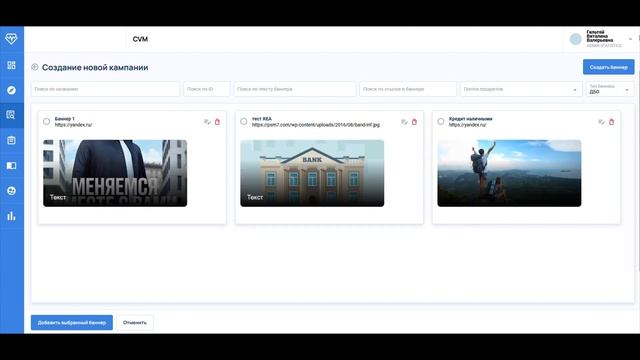640x360 pixels.
Task: Delete the 'Баннер 1' banner via trash icon
Action: point(218,122)
